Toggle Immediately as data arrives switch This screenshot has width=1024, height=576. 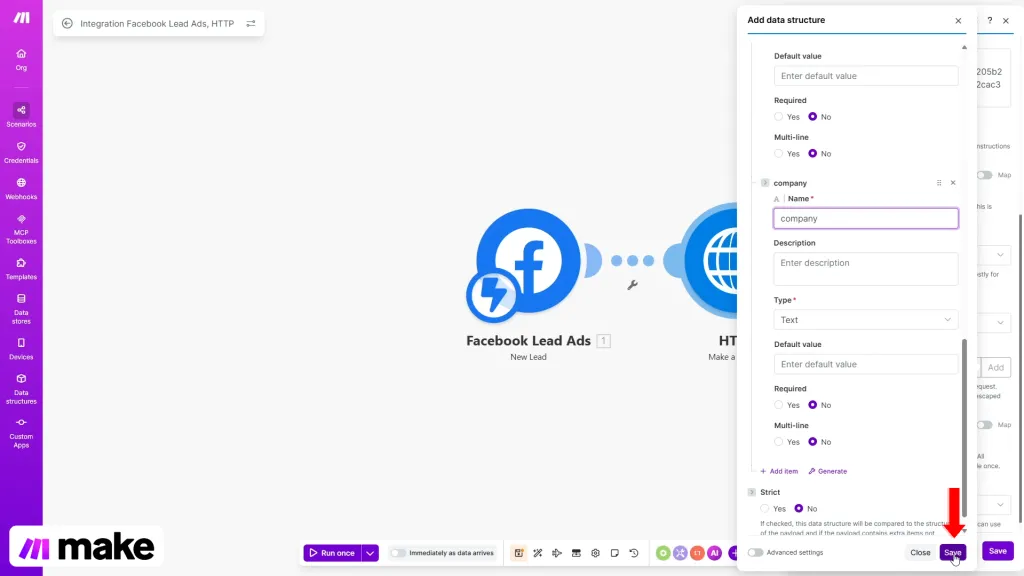click(398, 553)
